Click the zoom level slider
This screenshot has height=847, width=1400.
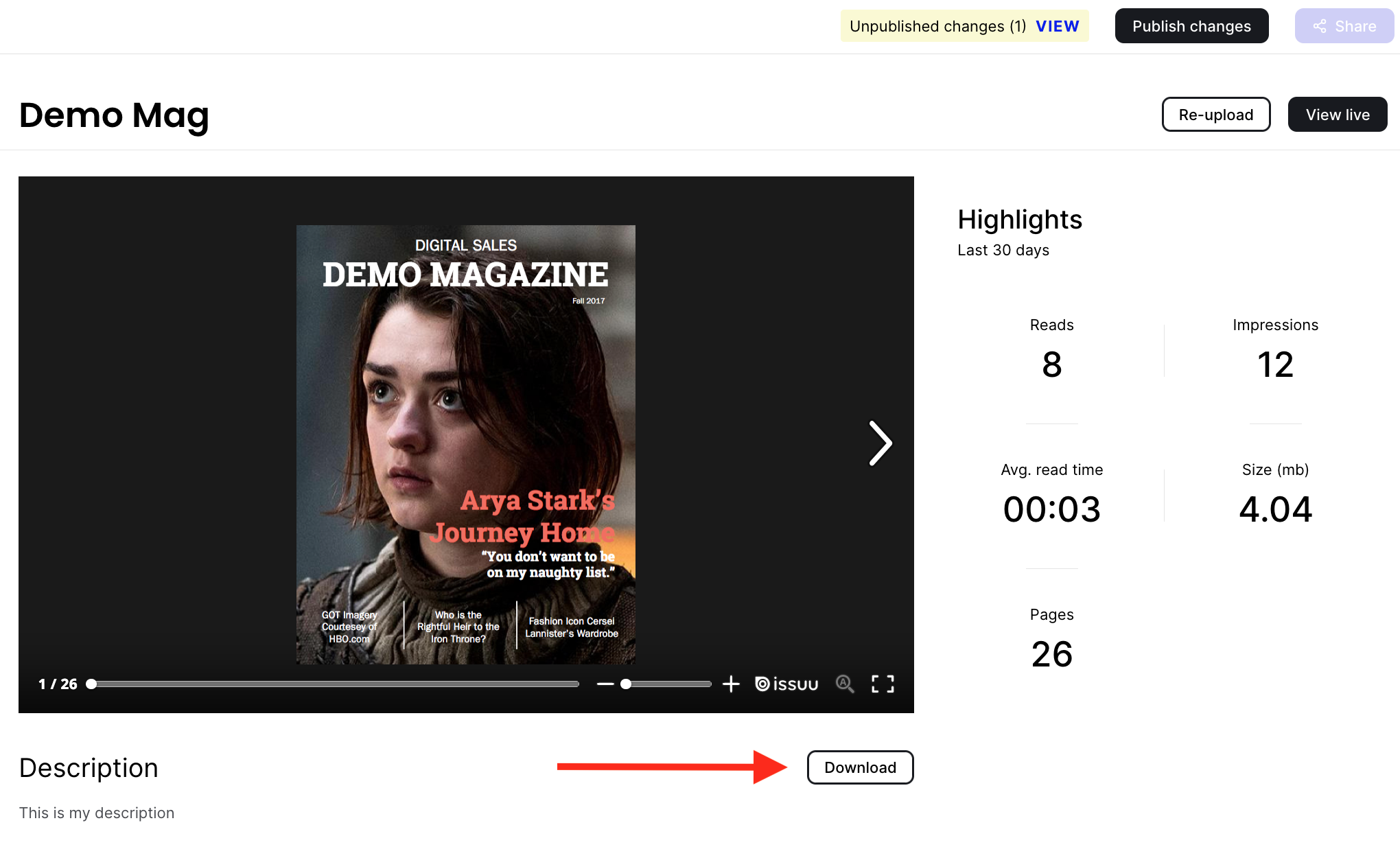[x=666, y=684]
